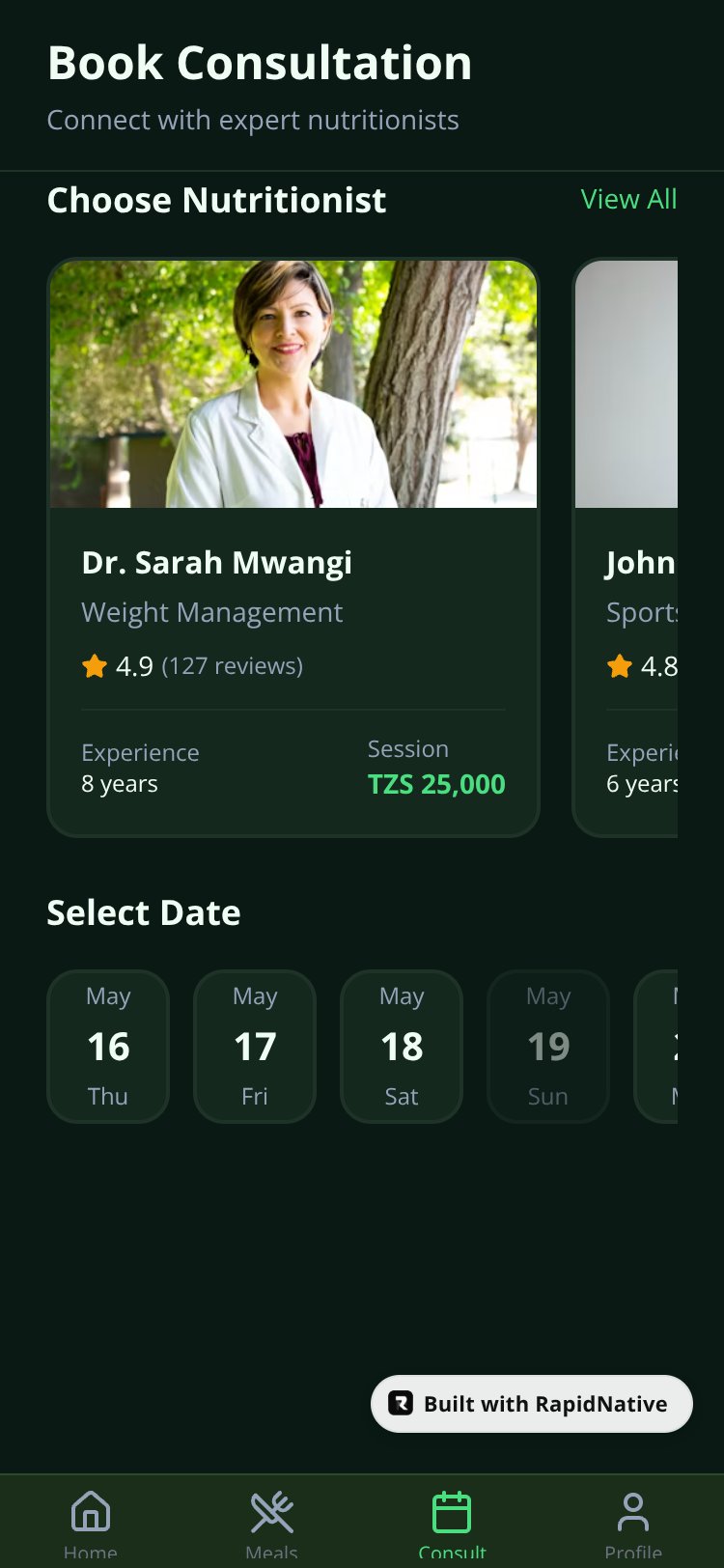Go to Meals via the crossed utensils icon
The height and width of the screenshot is (1568, 724).
click(271, 1512)
